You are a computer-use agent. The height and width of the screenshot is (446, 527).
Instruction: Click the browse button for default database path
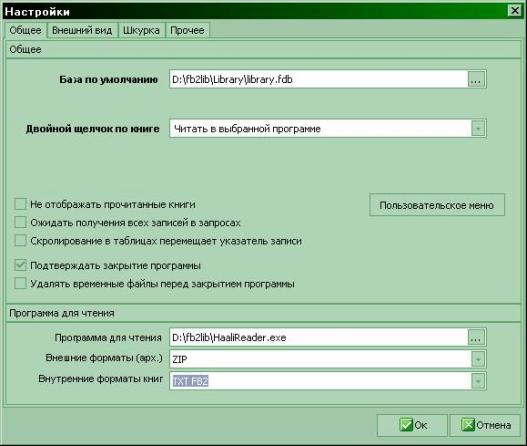[x=476, y=79]
